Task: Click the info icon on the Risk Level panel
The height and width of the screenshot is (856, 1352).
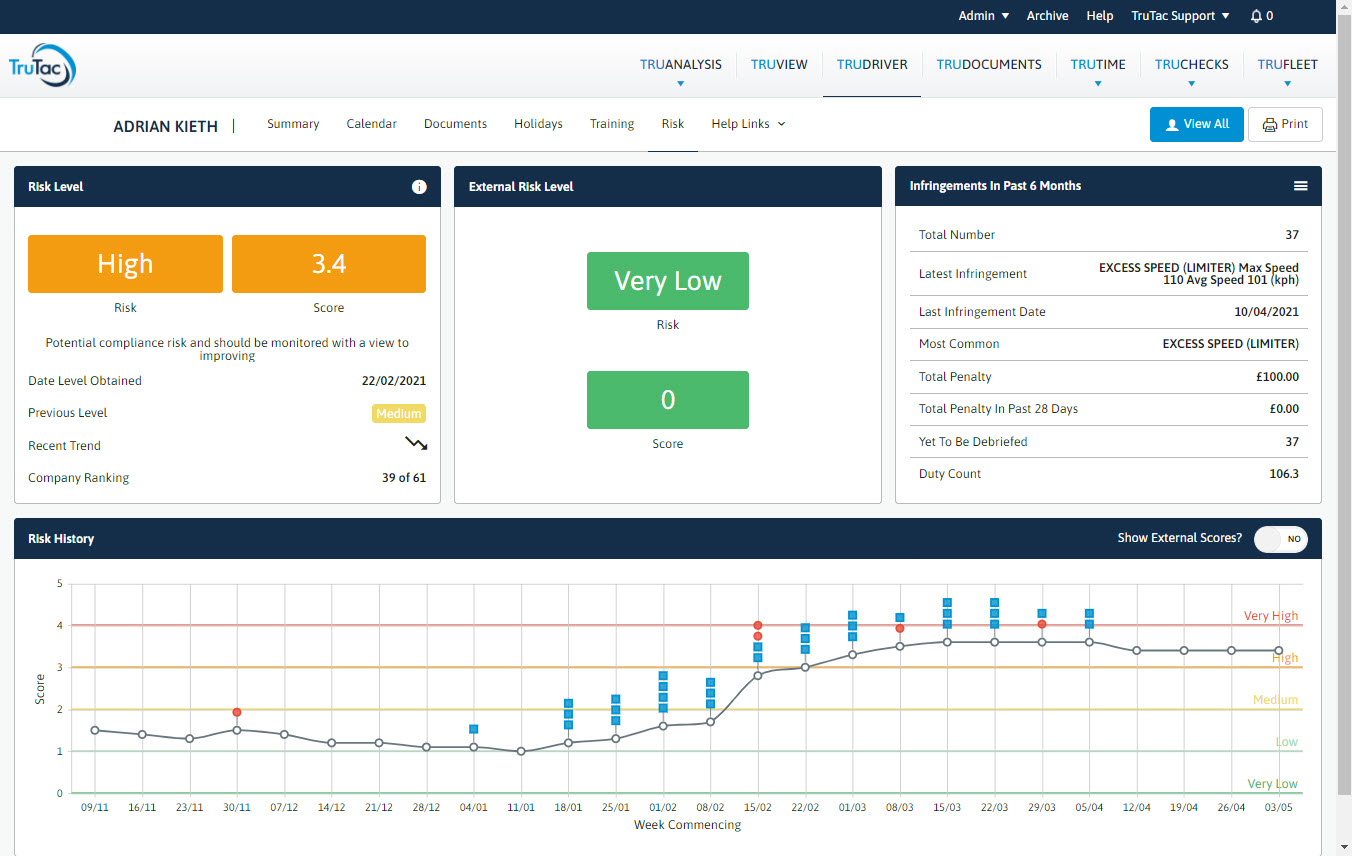Action: tap(419, 186)
